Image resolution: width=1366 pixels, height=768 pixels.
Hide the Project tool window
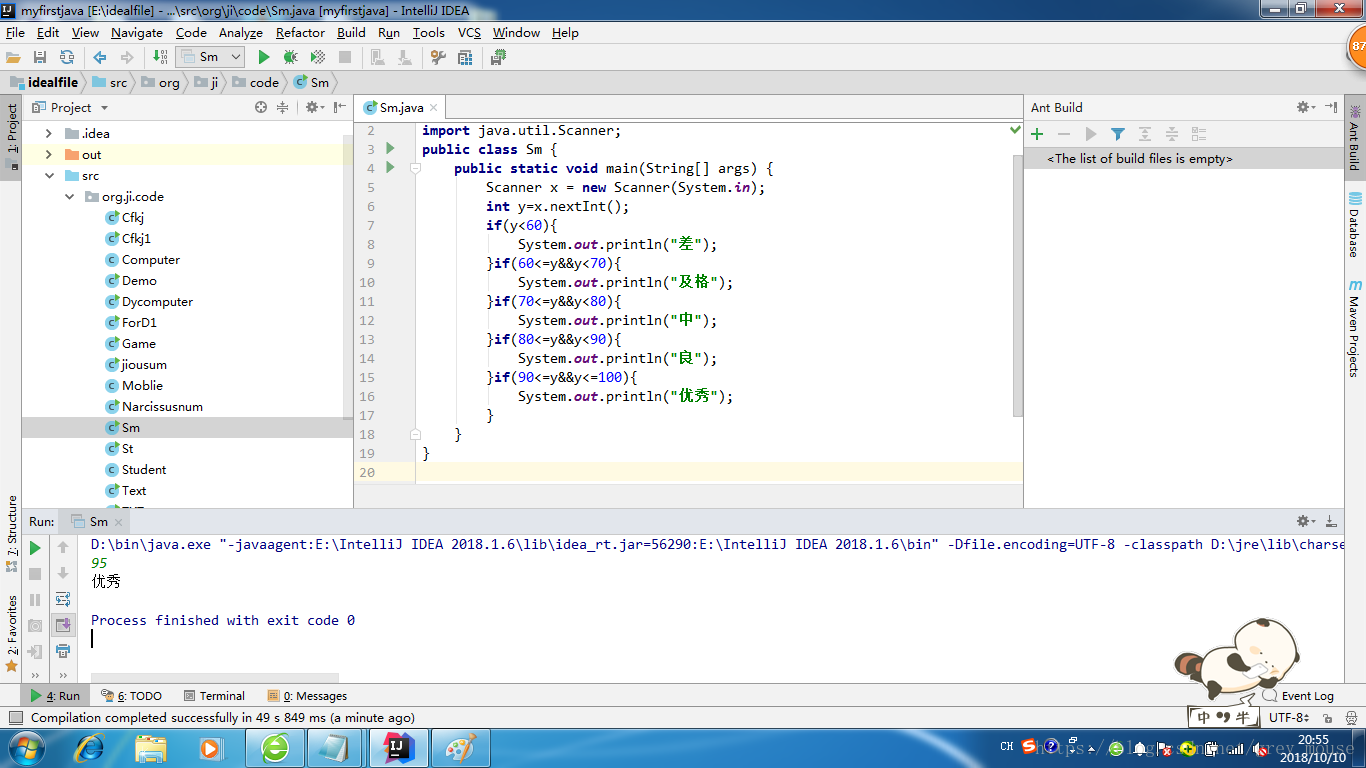[340, 107]
